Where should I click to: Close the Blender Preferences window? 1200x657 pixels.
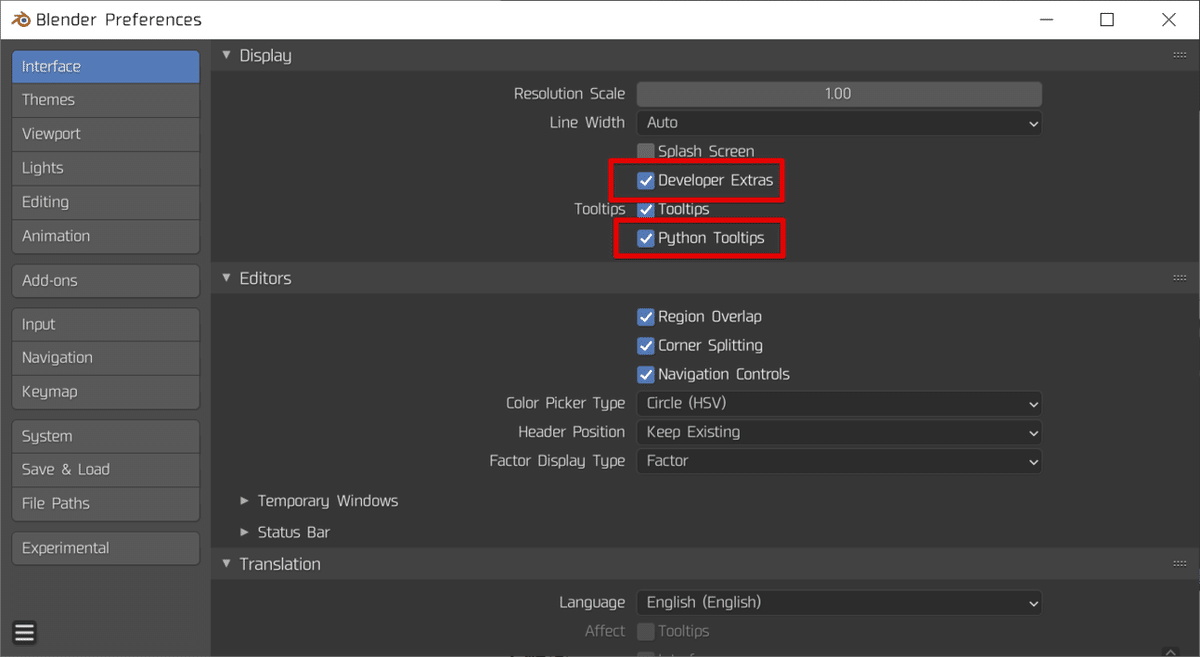[x=1168, y=19]
